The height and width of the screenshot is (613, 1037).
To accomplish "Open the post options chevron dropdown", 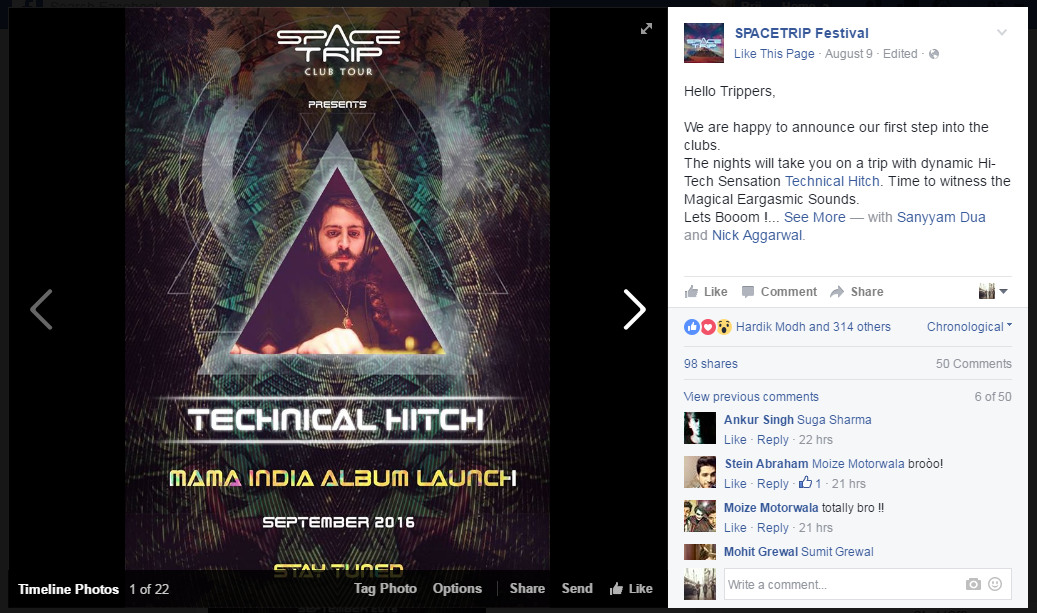I will click(1002, 32).
